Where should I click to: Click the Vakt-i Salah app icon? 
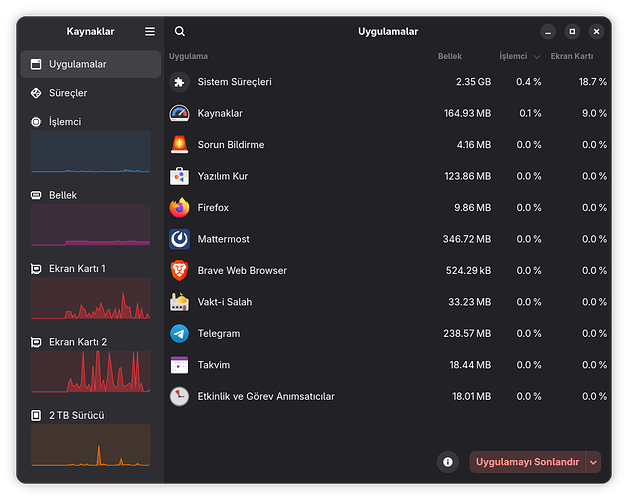point(179,303)
